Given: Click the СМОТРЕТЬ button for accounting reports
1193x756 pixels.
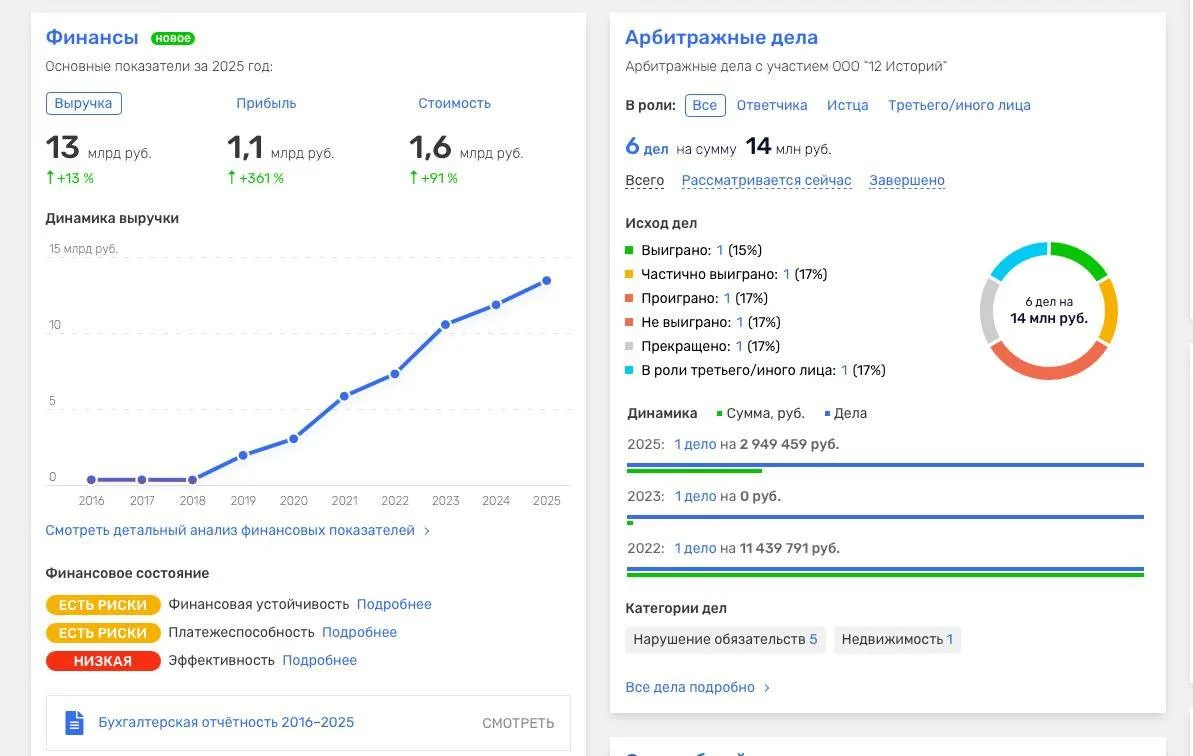Looking at the screenshot, I should 518,723.
